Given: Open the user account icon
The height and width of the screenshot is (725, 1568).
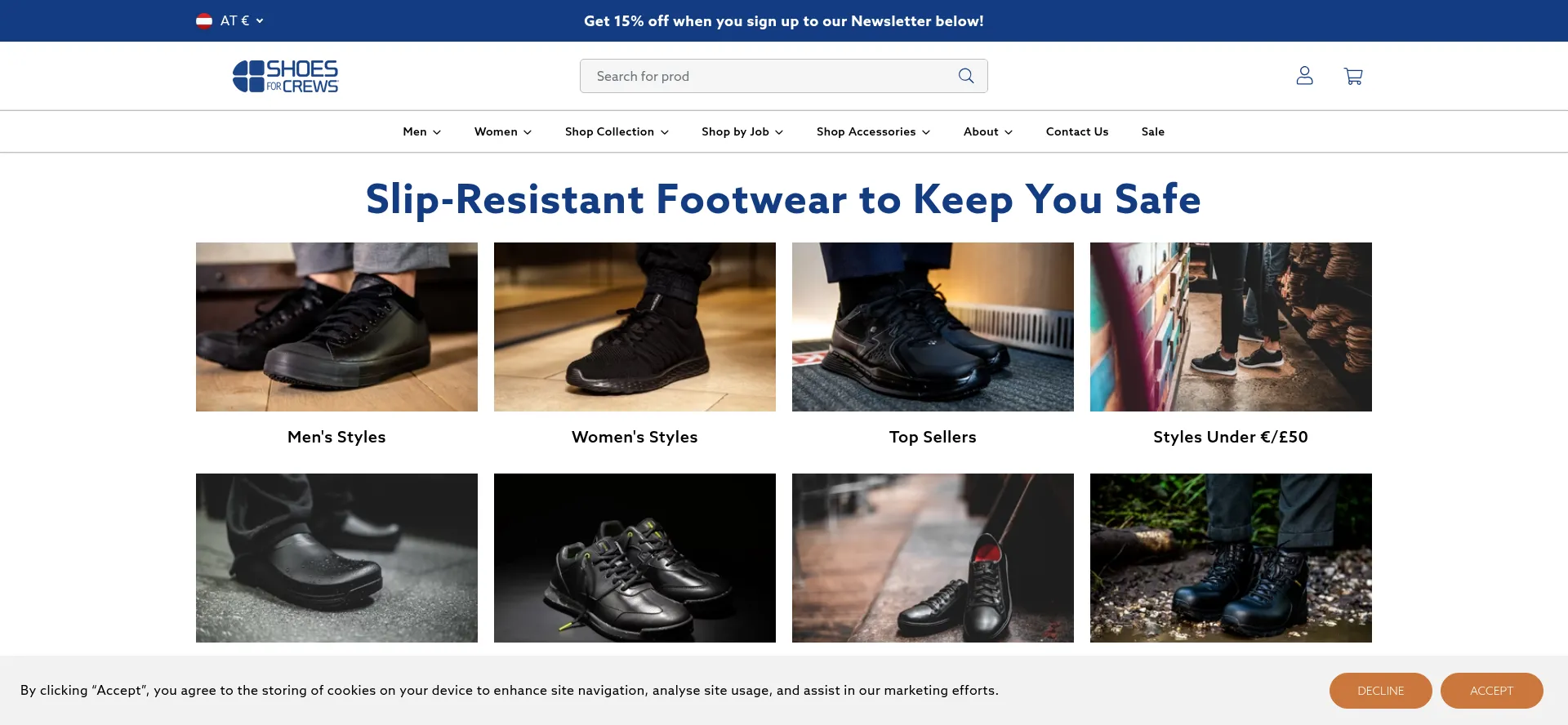Looking at the screenshot, I should point(1304,76).
